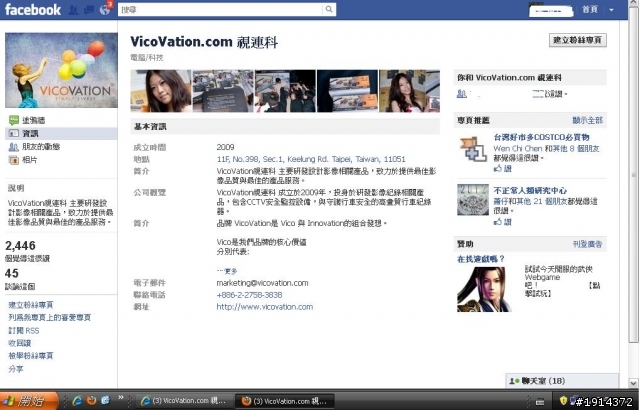Click the 塗鴉牆 wall icon in sidebar
Screen dimensions: 640x410
click(13, 120)
